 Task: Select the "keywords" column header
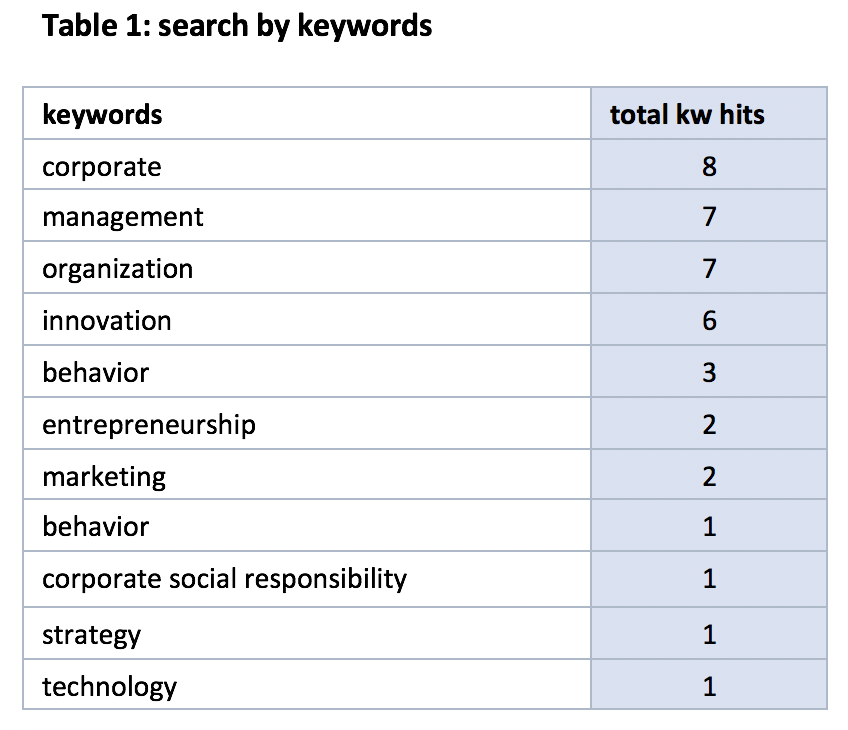[102, 114]
